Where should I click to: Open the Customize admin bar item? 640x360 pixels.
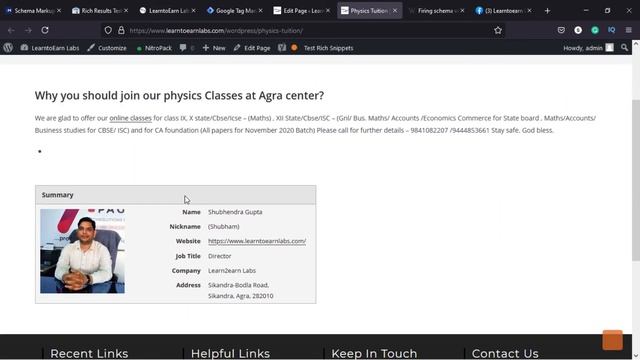[107, 48]
